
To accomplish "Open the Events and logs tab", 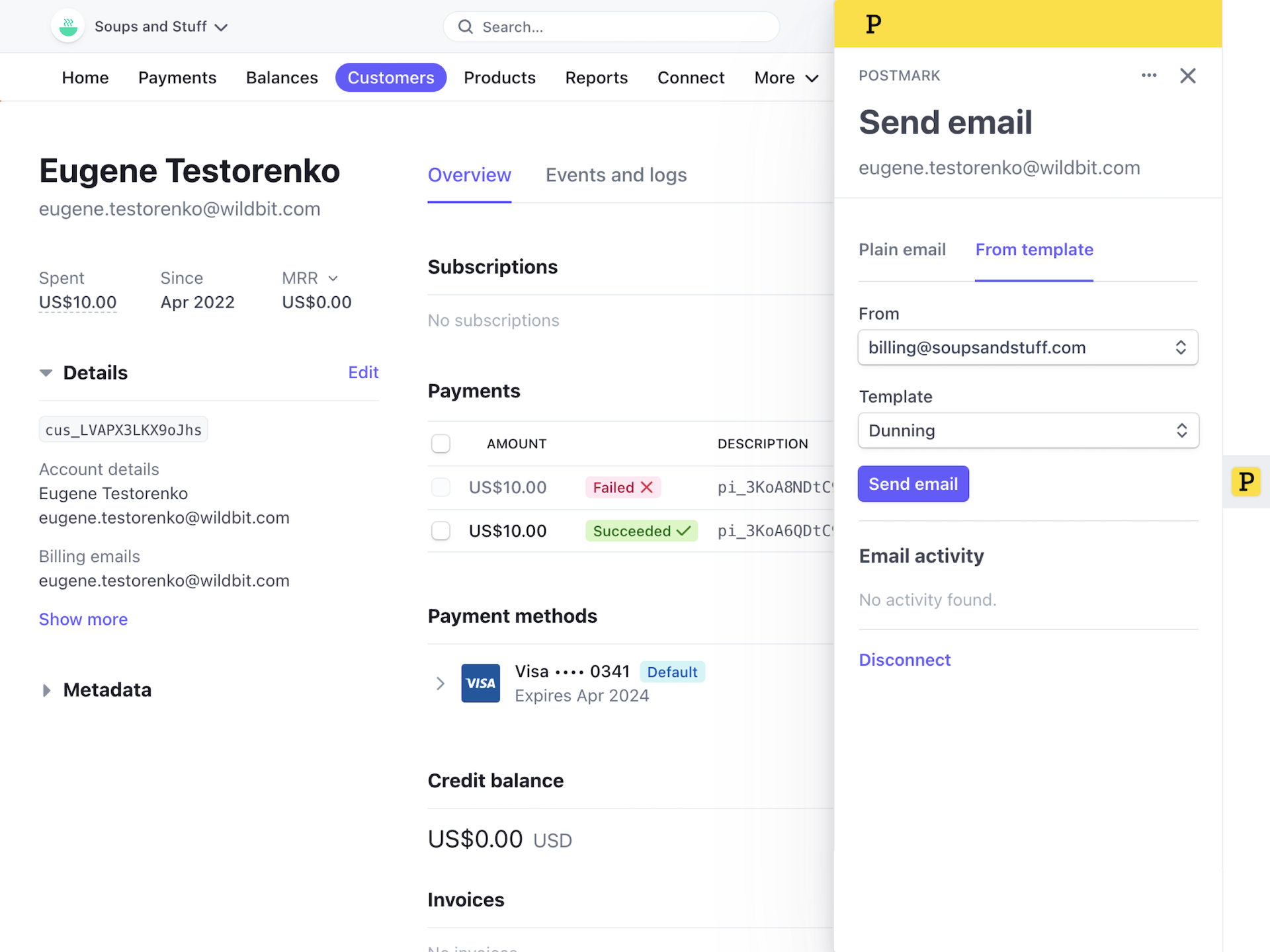I will [616, 175].
